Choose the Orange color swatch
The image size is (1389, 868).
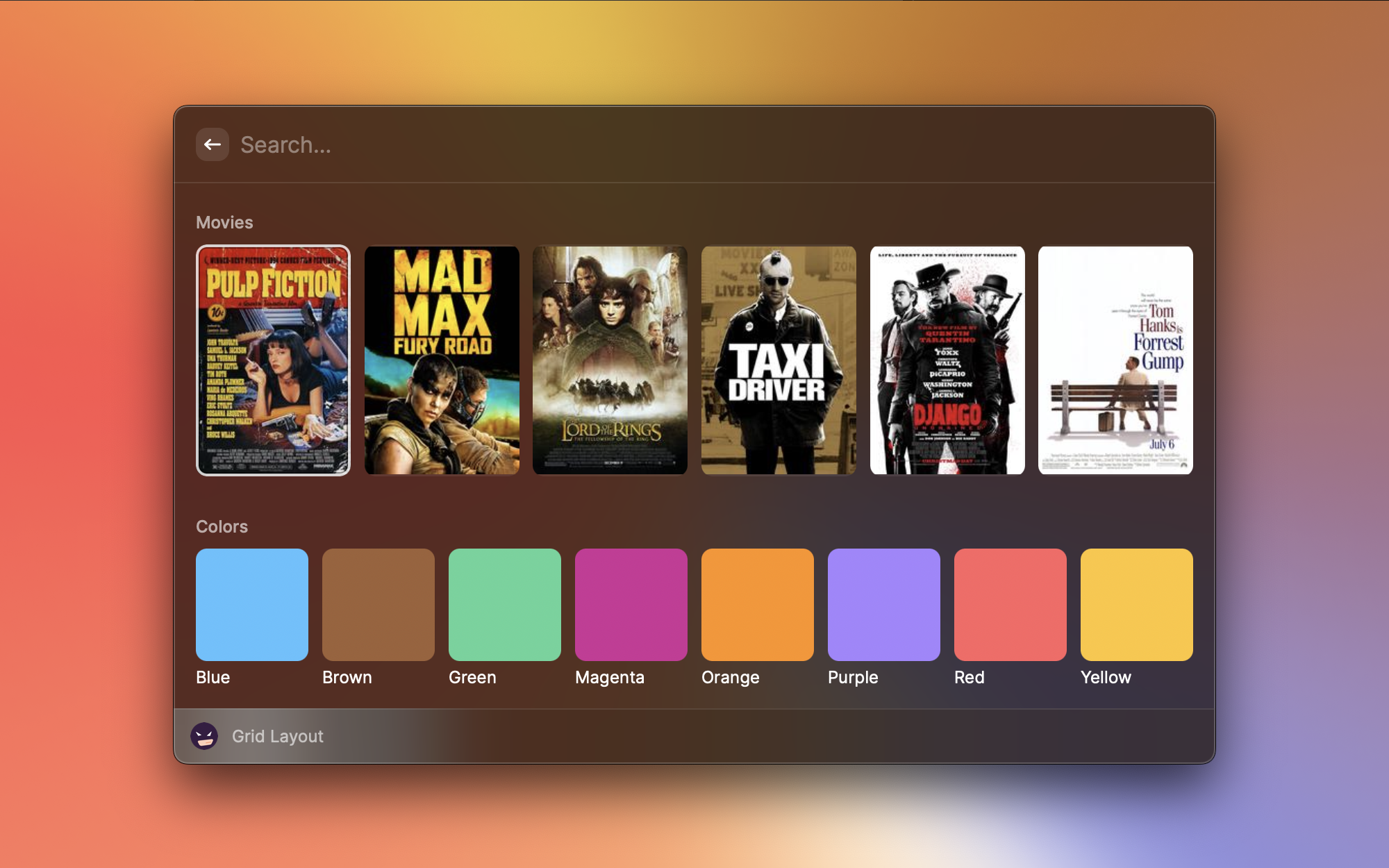758,605
